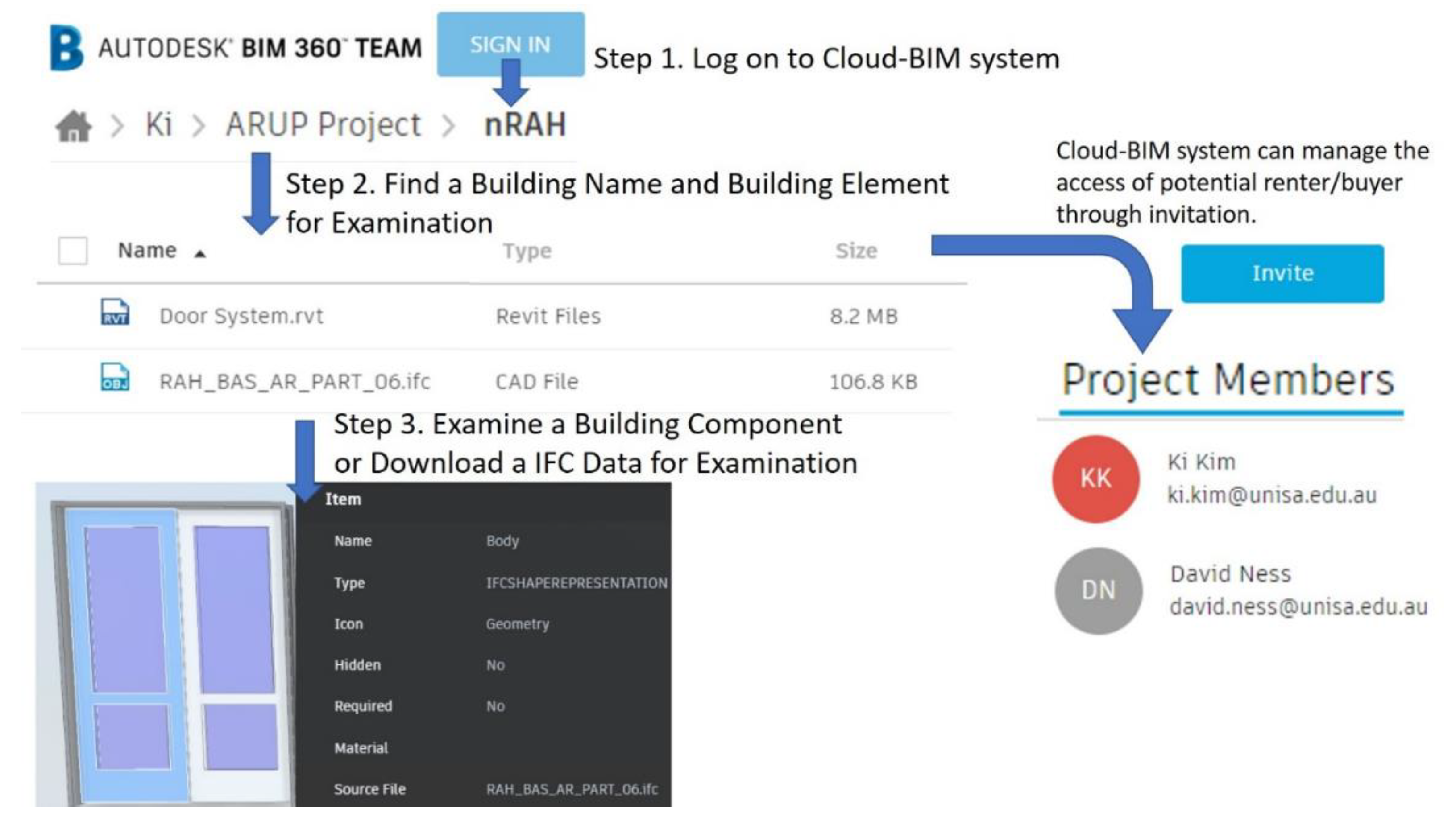This screenshot has width=1456, height=825.
Task: Tick the select-all checkbox beside Name
Action: pos(73,251)
